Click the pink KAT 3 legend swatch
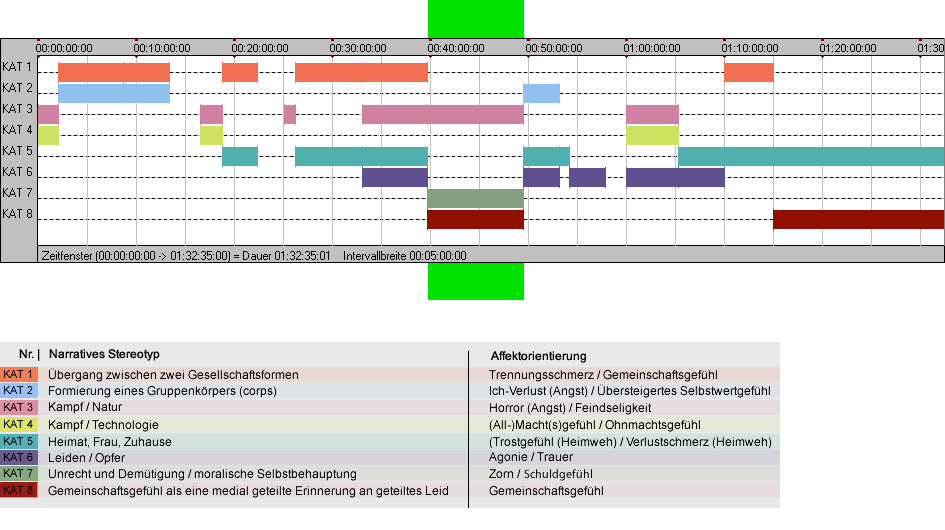The height and width of the screenshot is (530, 945). [x=19, y=407]
